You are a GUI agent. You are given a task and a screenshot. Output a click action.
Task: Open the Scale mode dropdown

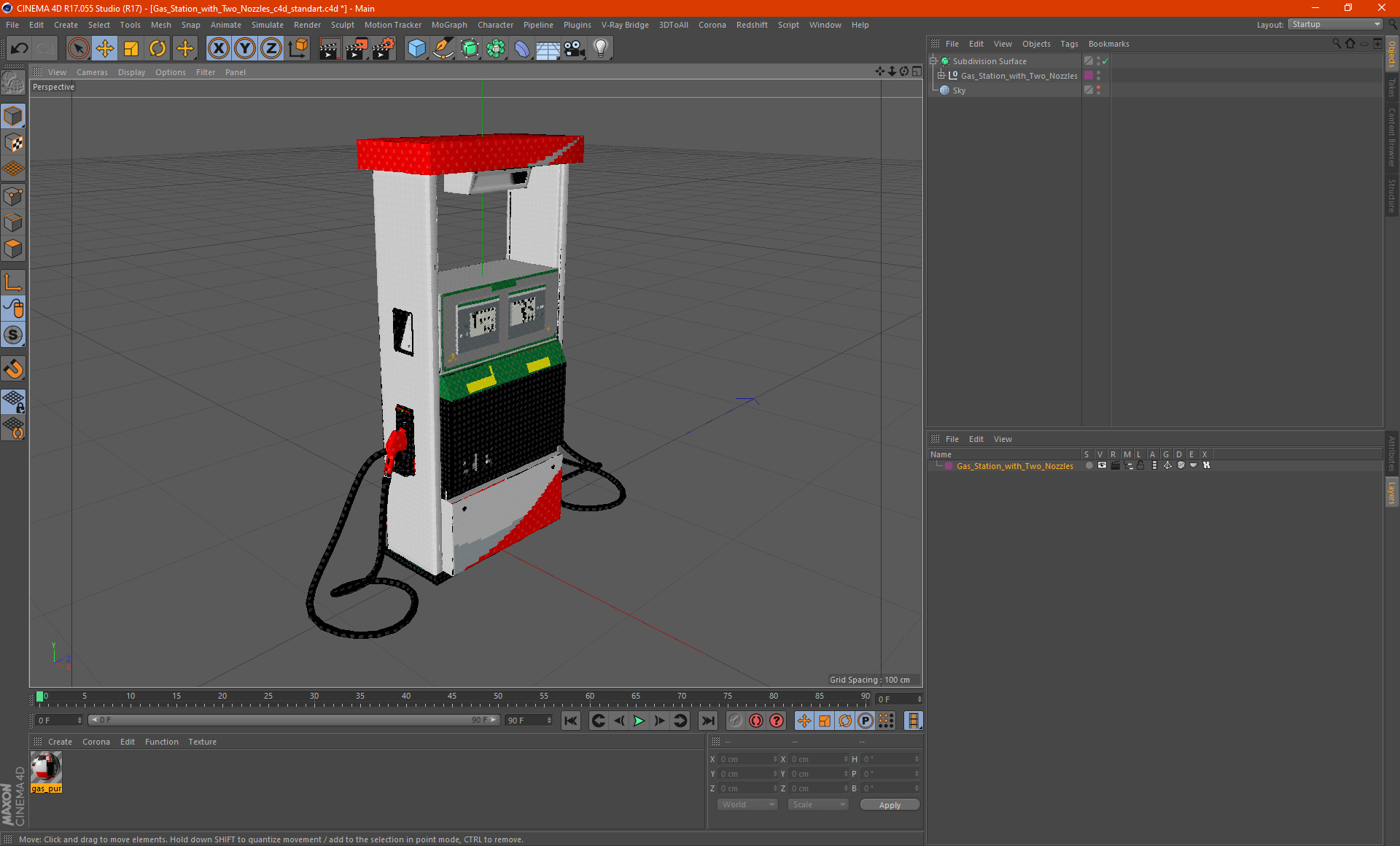click(818, 804)
